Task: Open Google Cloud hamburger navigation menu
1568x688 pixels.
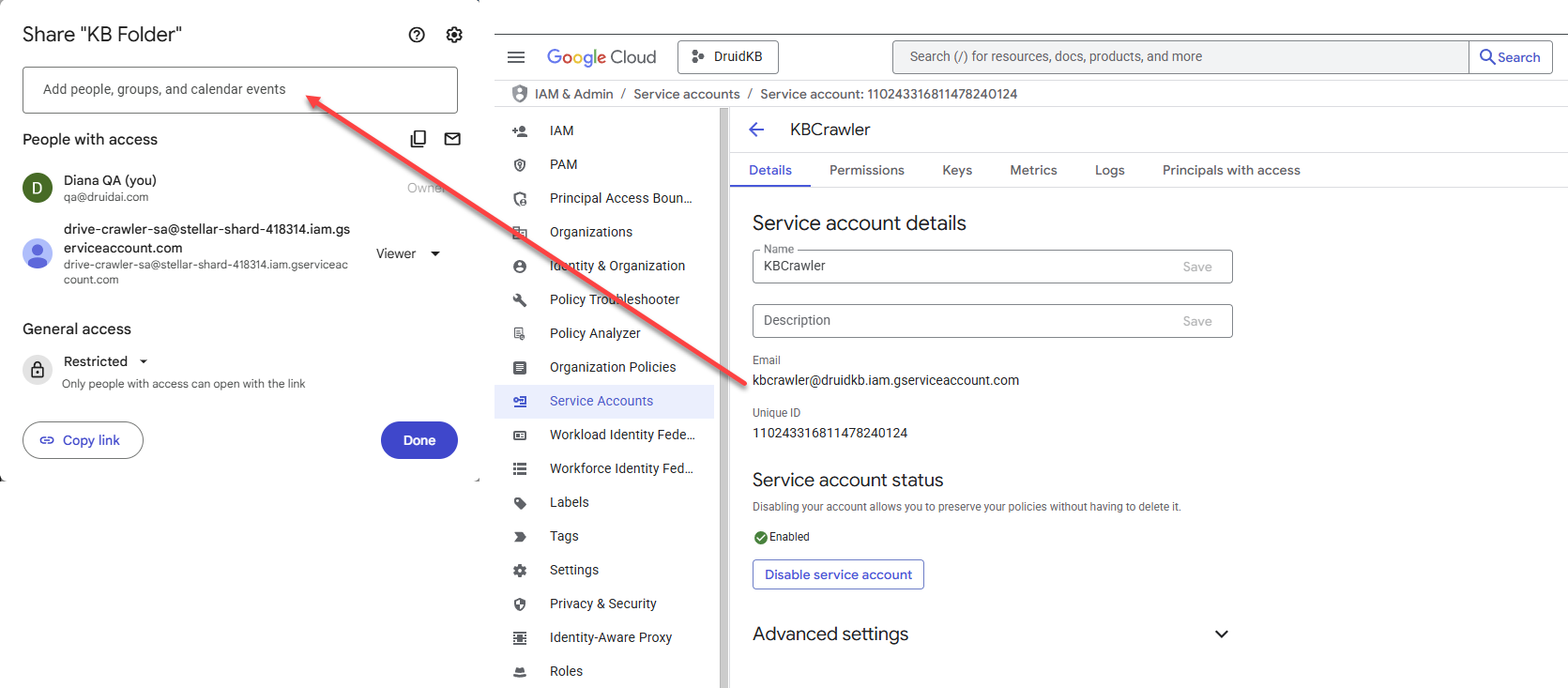Action: (x=516, y=57)
